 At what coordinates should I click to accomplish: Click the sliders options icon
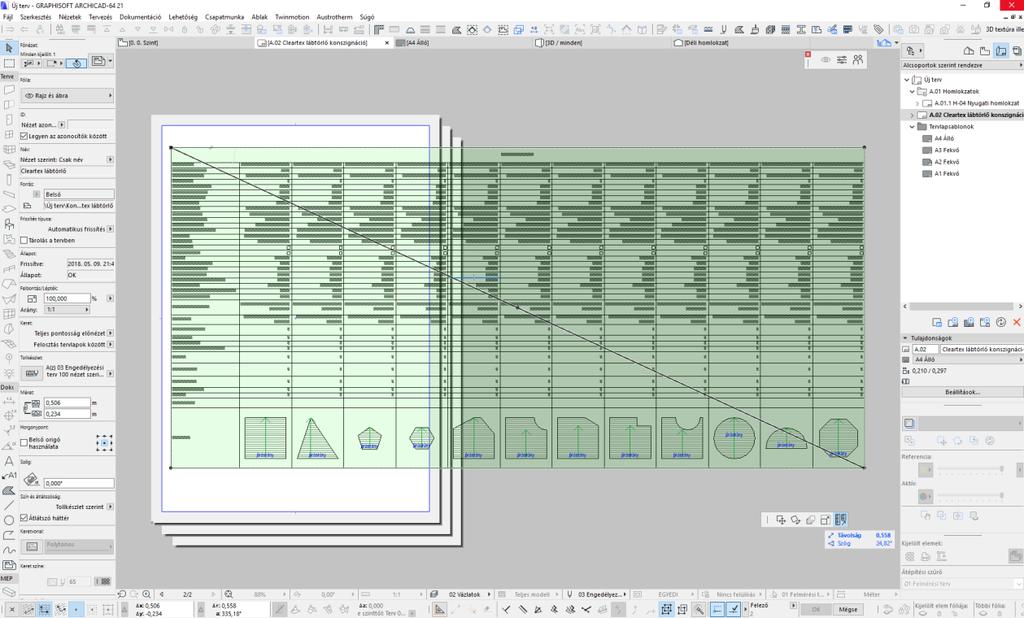click(841, 59)
